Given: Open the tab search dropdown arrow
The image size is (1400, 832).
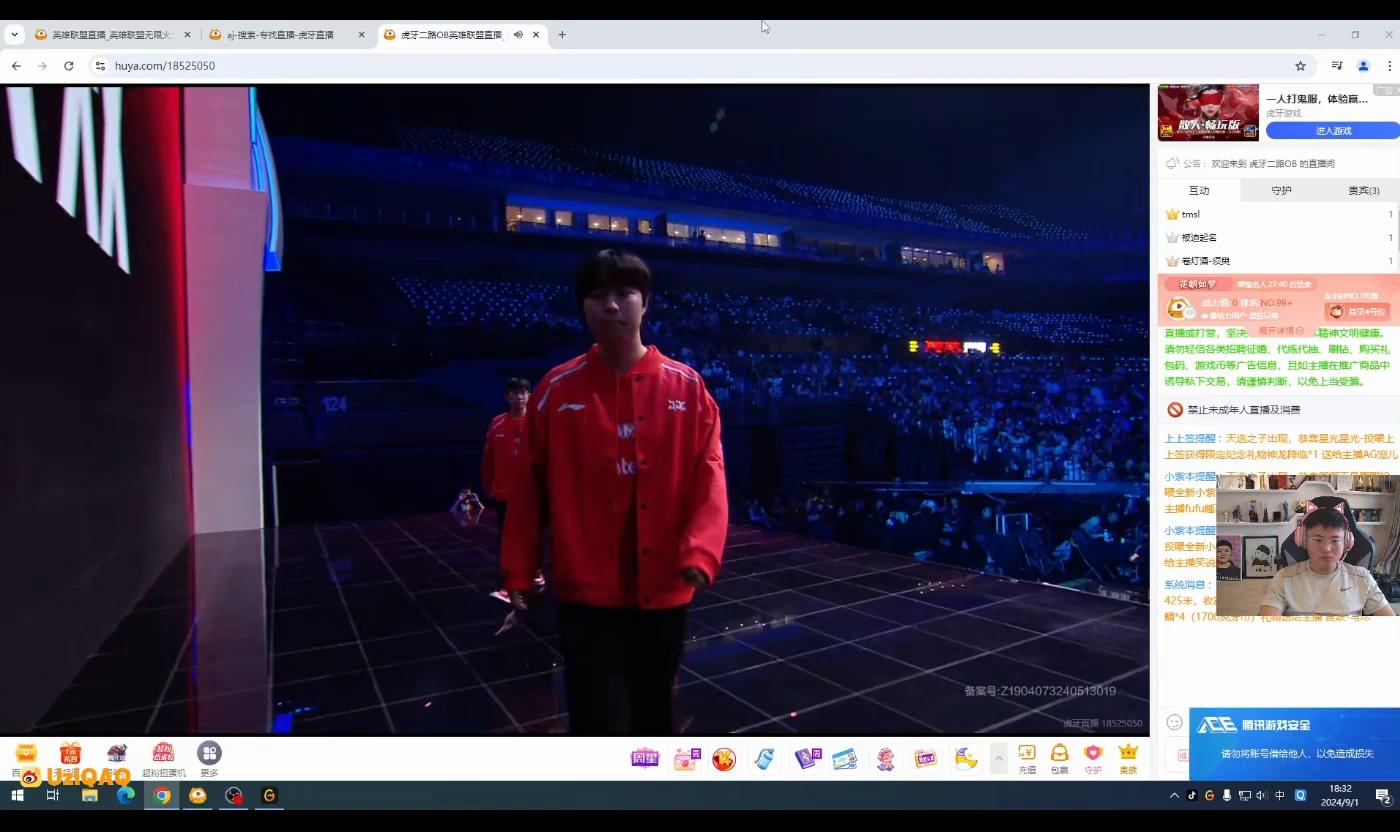Looking at the screenshot, I should pyautogui.click(x=14, y=34).
